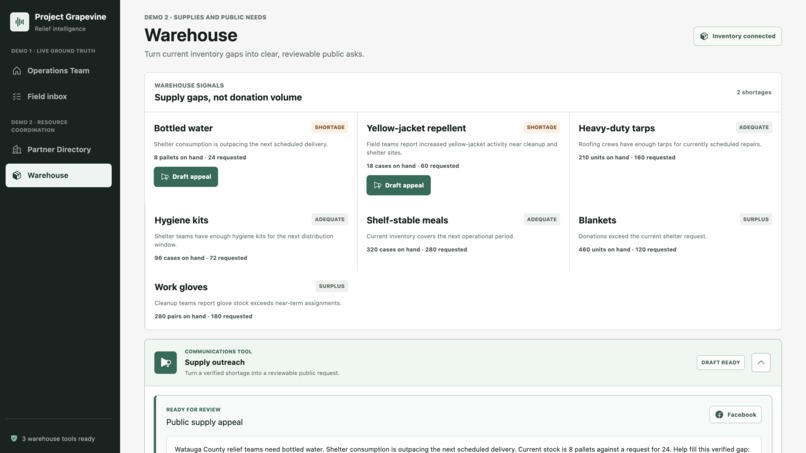The width and height of the screenshot is (806, 453).
Task: Click the Partner Directory building icon
Action: pos(17,149)
